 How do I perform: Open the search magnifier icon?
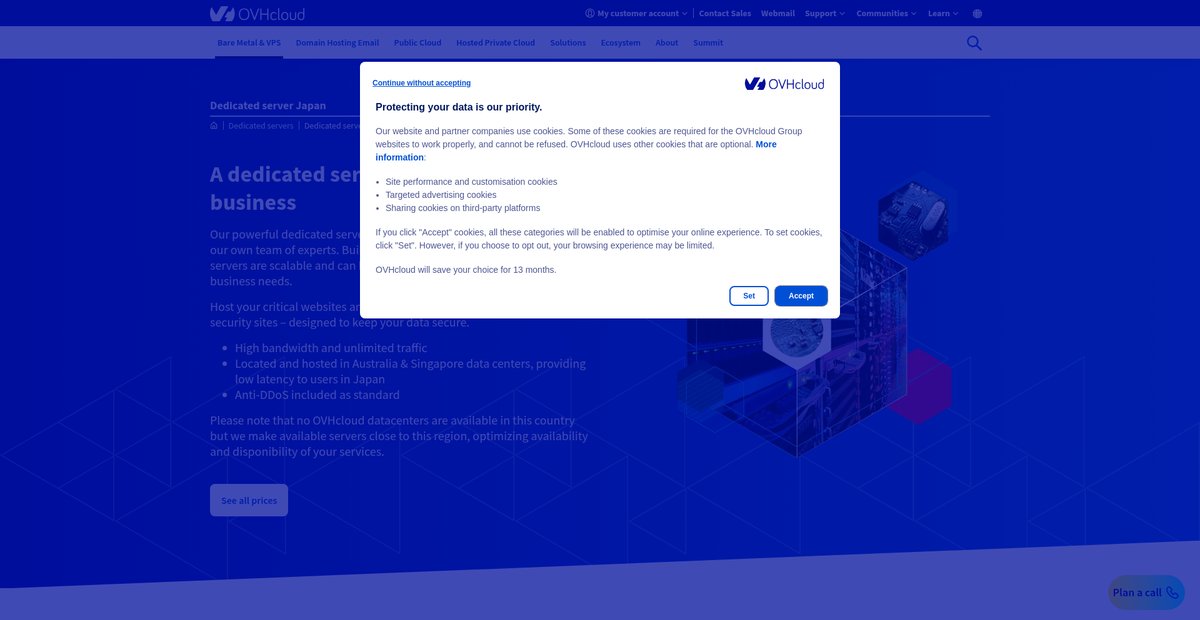point(974,43)
